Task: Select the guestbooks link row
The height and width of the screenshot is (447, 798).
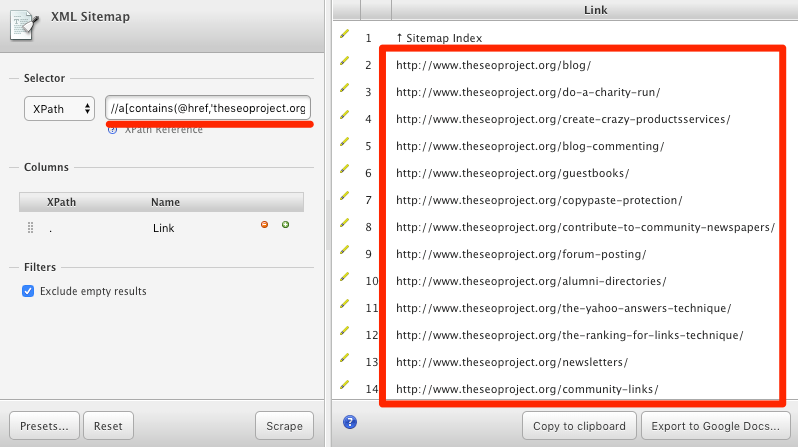Action: [x=512, y=173]
